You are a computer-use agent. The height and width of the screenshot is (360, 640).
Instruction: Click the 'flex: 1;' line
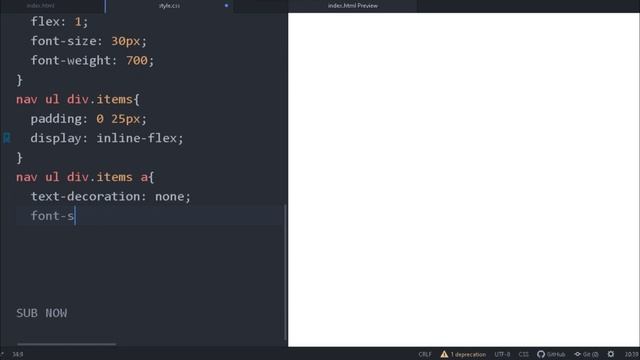pos(59,22)
